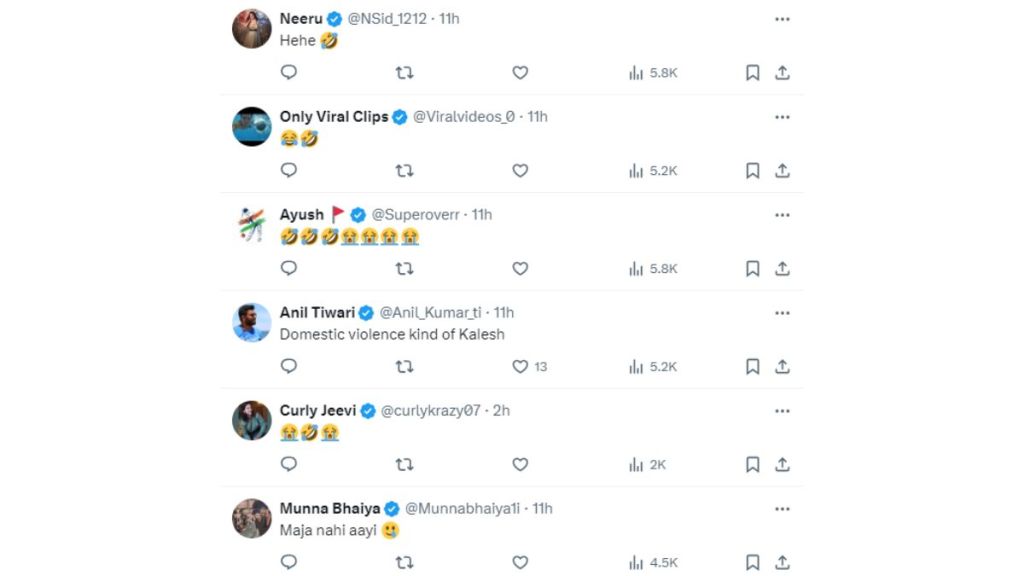Like Ayush's emoji tweet
1024x576 pixels.
[x=520, y=268]
